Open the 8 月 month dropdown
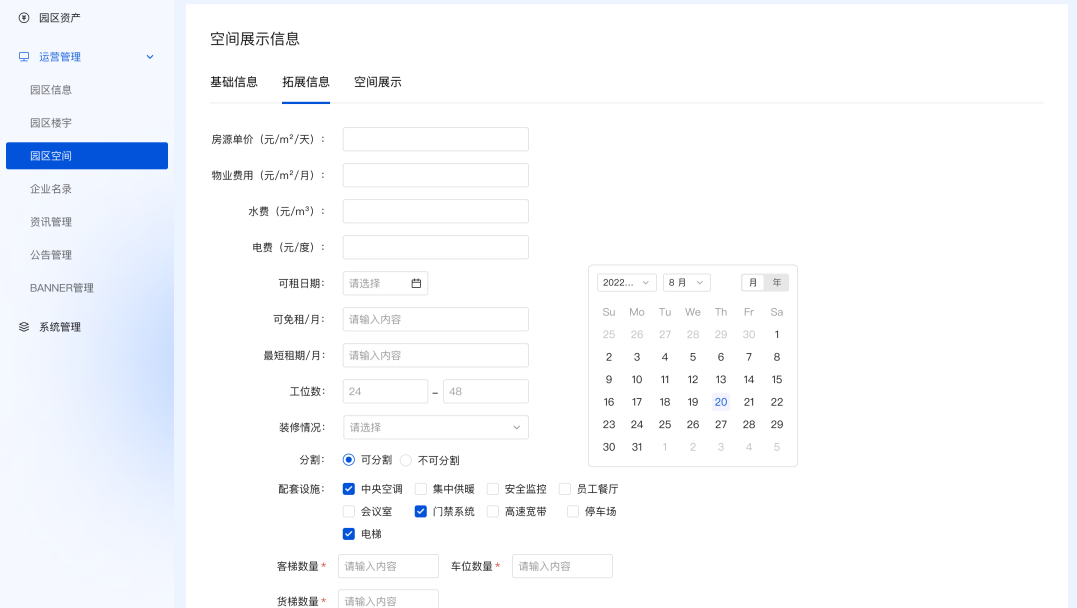The width and height of the screenshot is (1077, 608). coord(686,283)
